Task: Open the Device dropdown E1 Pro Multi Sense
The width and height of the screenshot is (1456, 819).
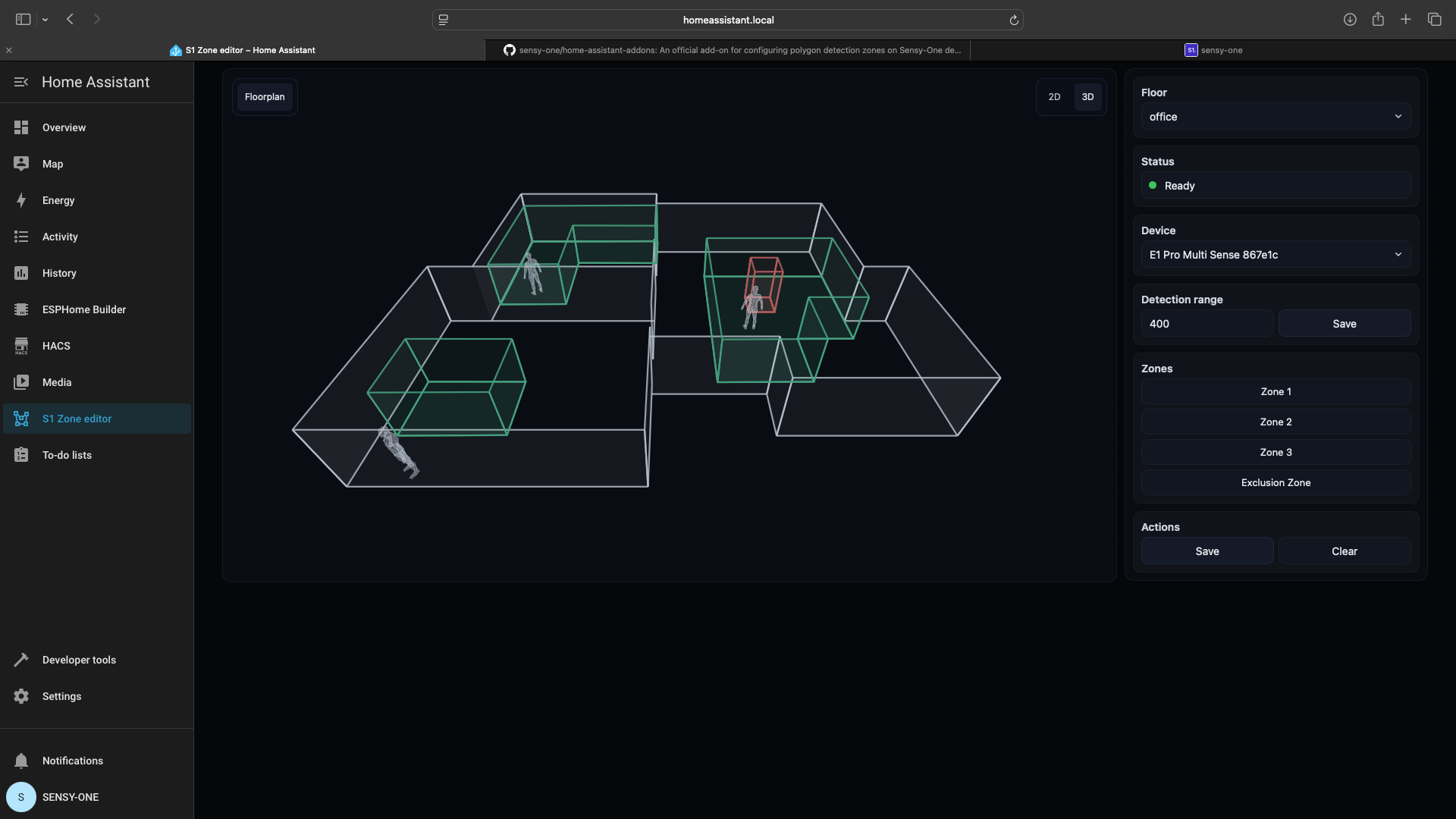Action: (x=1276, y=255)
